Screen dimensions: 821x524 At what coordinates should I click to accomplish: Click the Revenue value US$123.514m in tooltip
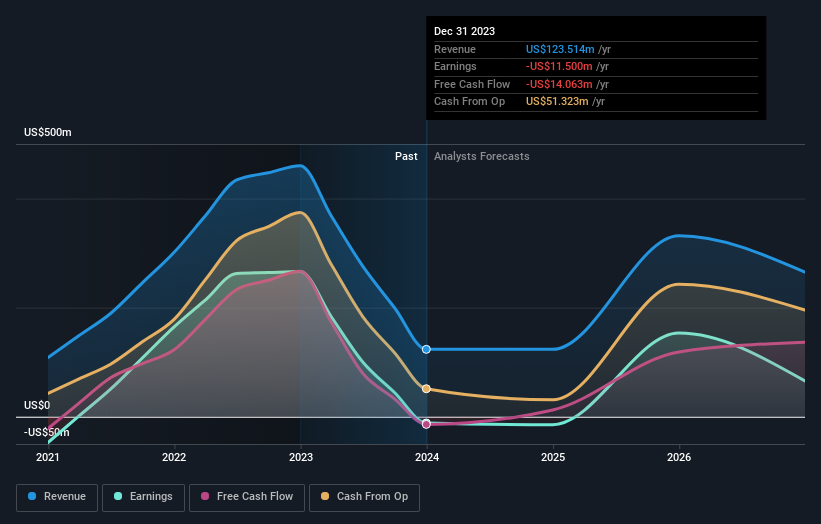point(560,49)
